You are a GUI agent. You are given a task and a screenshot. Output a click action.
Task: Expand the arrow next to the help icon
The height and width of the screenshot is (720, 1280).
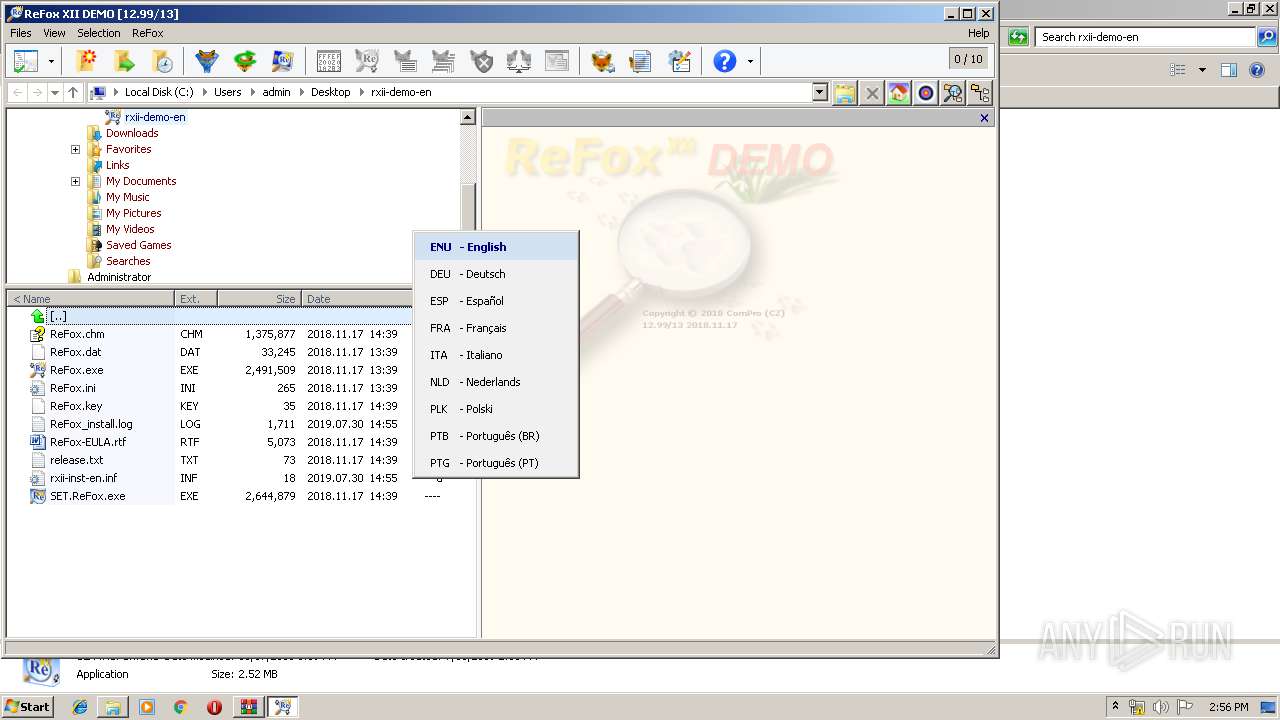click(750, 62)
